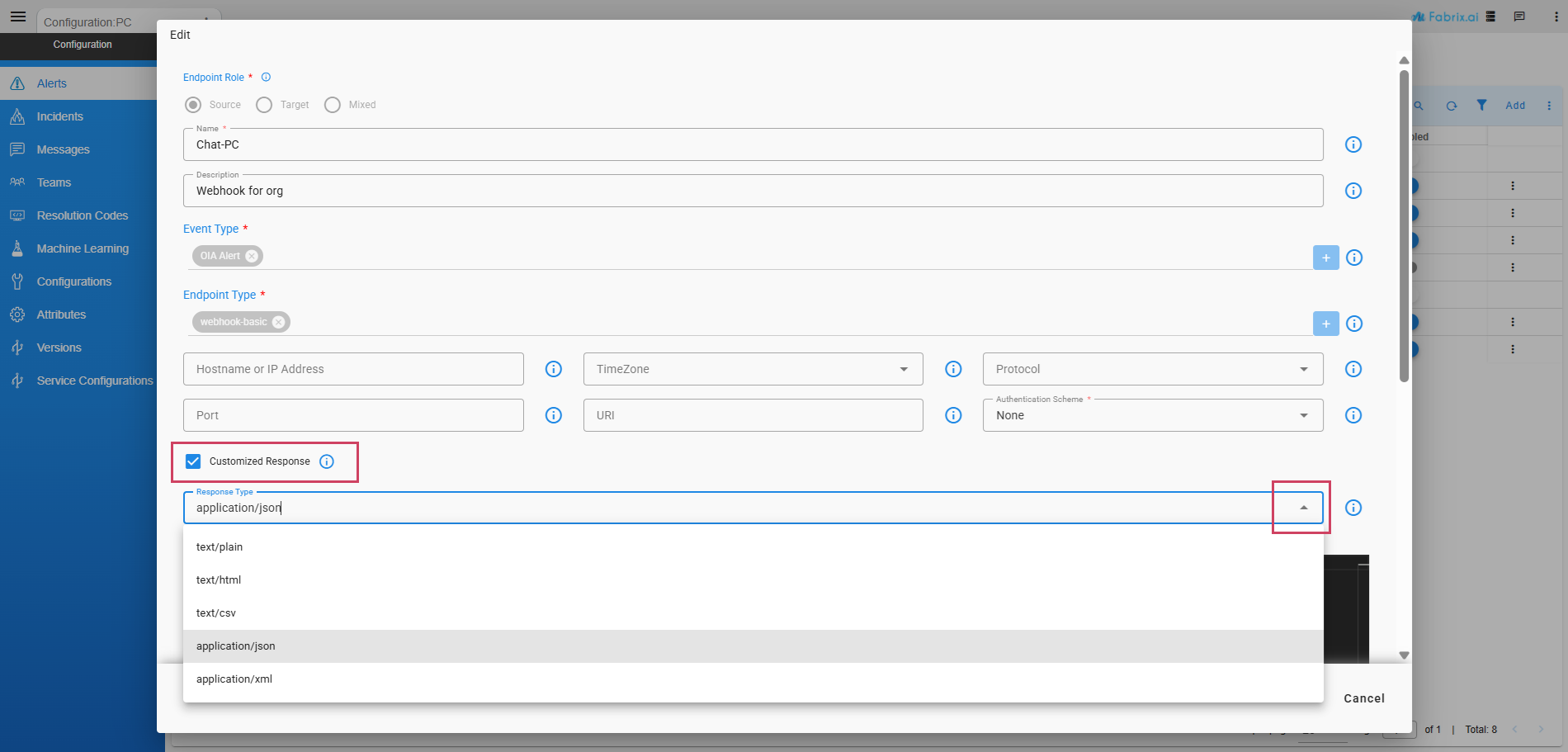Open Versions in the sidebar

click(x=78, y=348)
